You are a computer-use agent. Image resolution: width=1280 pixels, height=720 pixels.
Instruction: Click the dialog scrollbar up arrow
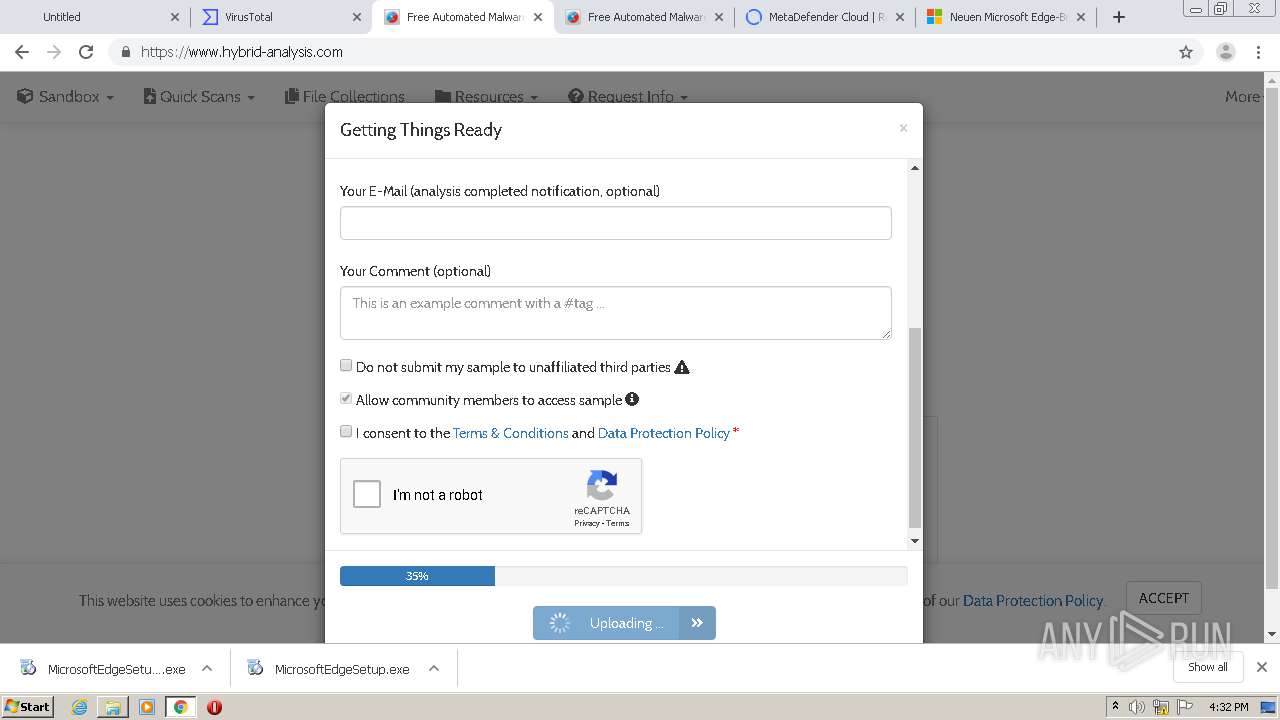click(914, 168)
